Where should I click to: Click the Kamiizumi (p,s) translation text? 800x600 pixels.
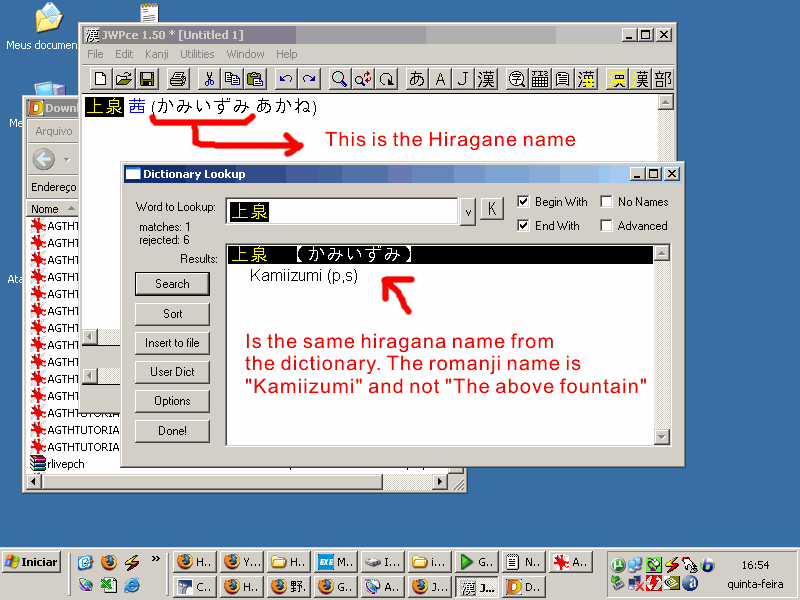tap(304, 276)
